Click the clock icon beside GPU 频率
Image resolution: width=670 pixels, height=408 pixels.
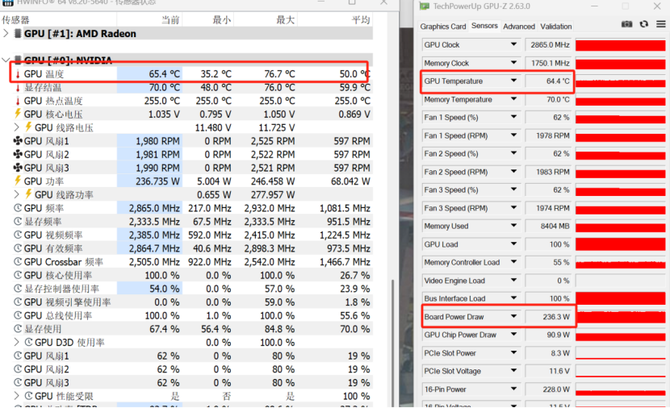point(18,208)
